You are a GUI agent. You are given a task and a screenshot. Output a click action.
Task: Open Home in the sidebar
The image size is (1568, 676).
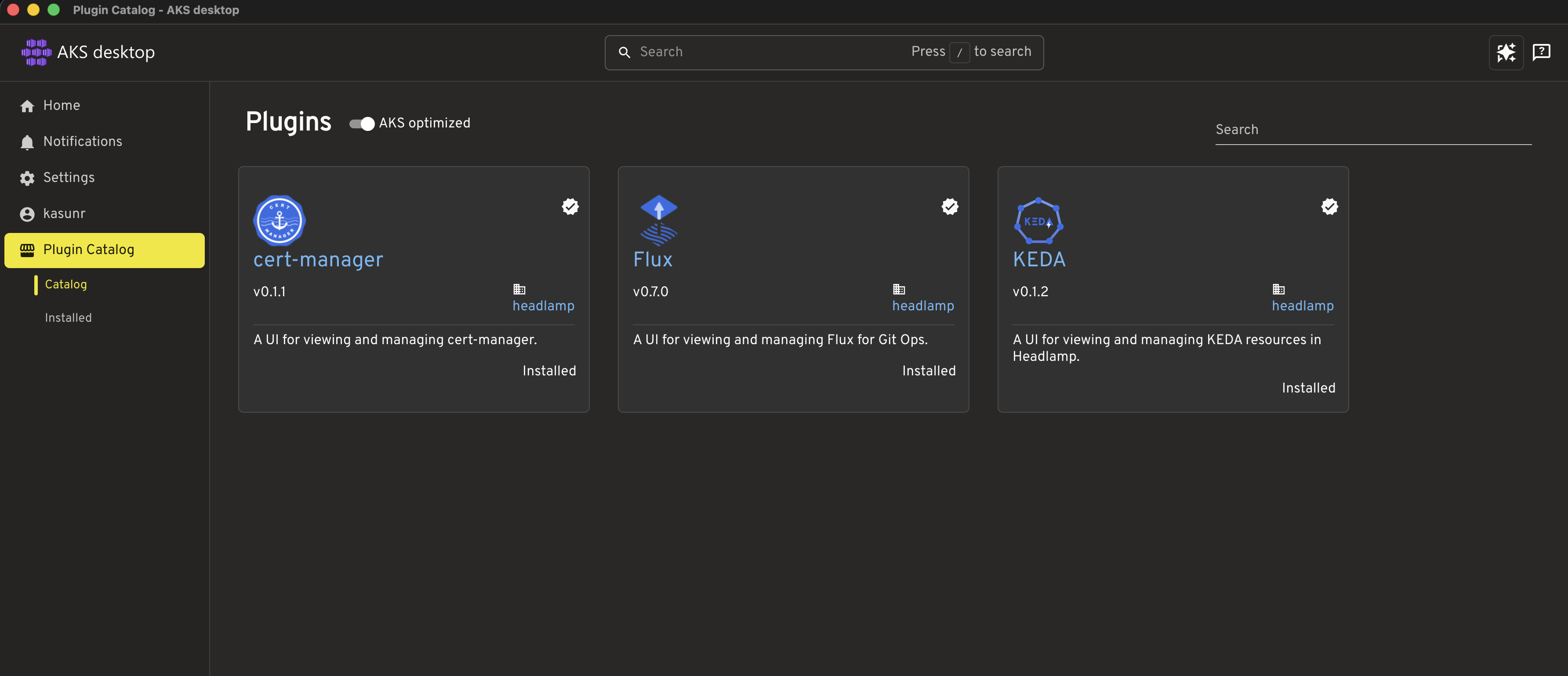click(x=105, y=106)
